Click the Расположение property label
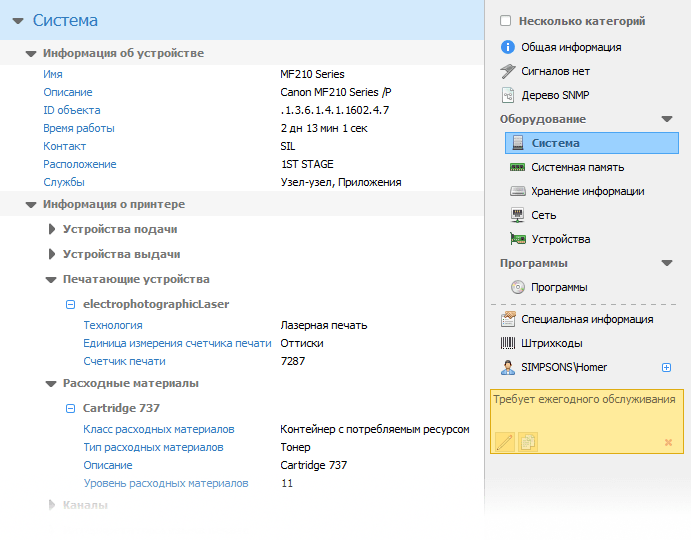 pyautogui.click(x=80, y=164)
